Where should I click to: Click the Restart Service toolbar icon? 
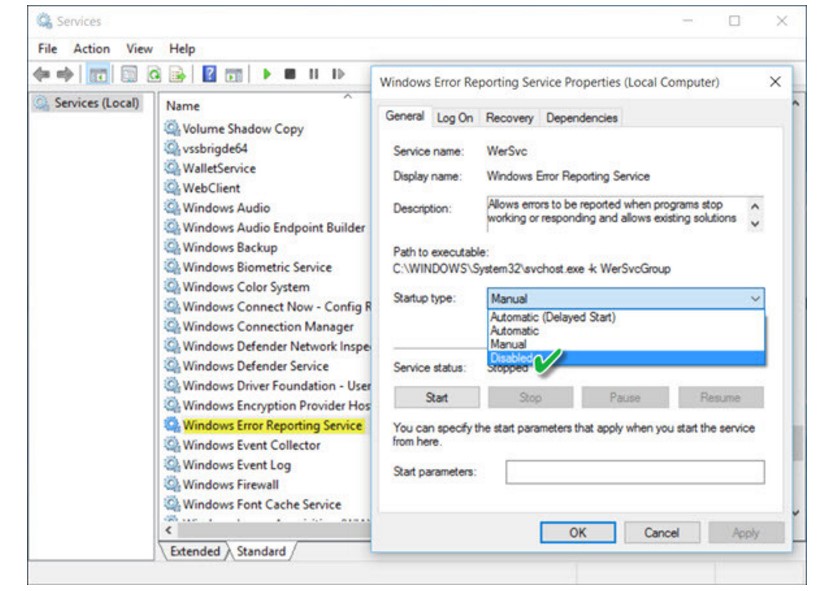(x=338, y=74)
